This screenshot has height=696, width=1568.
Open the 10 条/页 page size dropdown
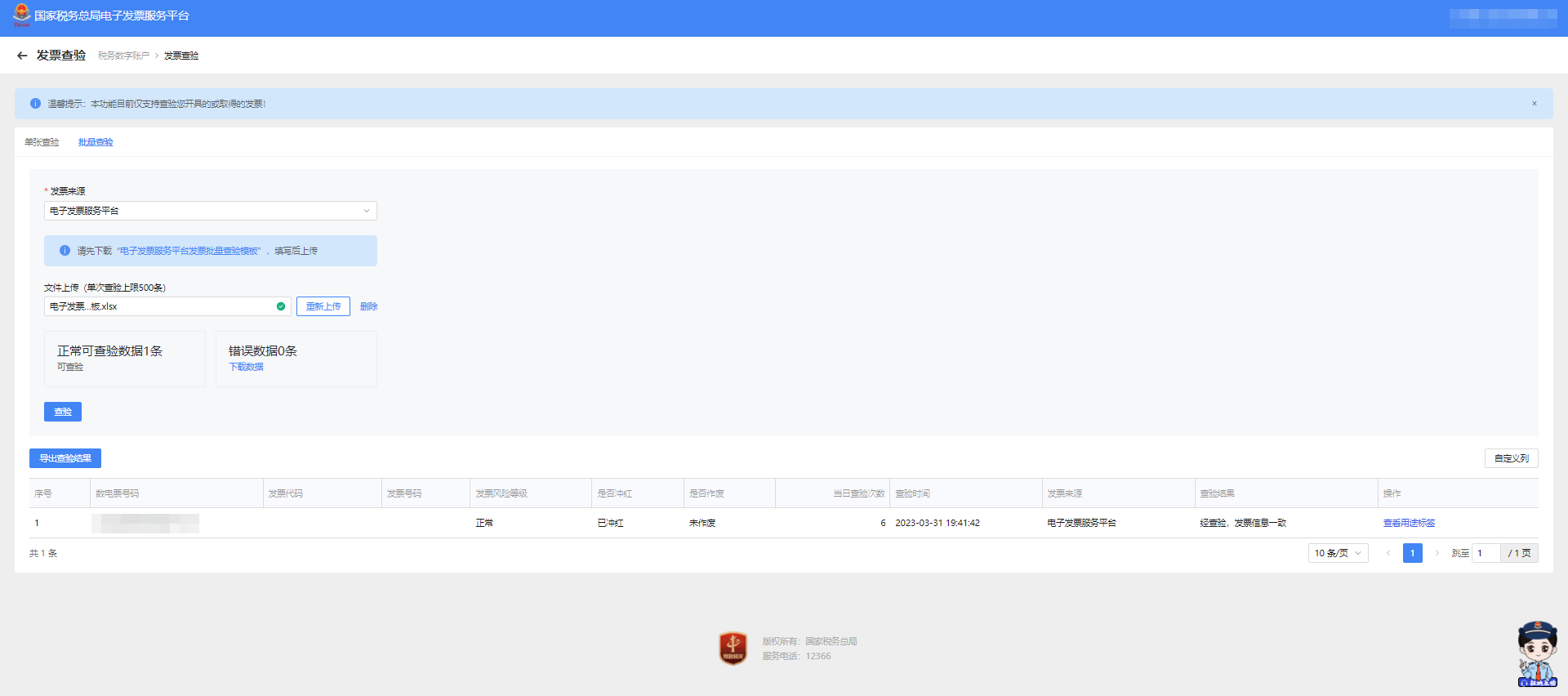tap(1339, 553)
